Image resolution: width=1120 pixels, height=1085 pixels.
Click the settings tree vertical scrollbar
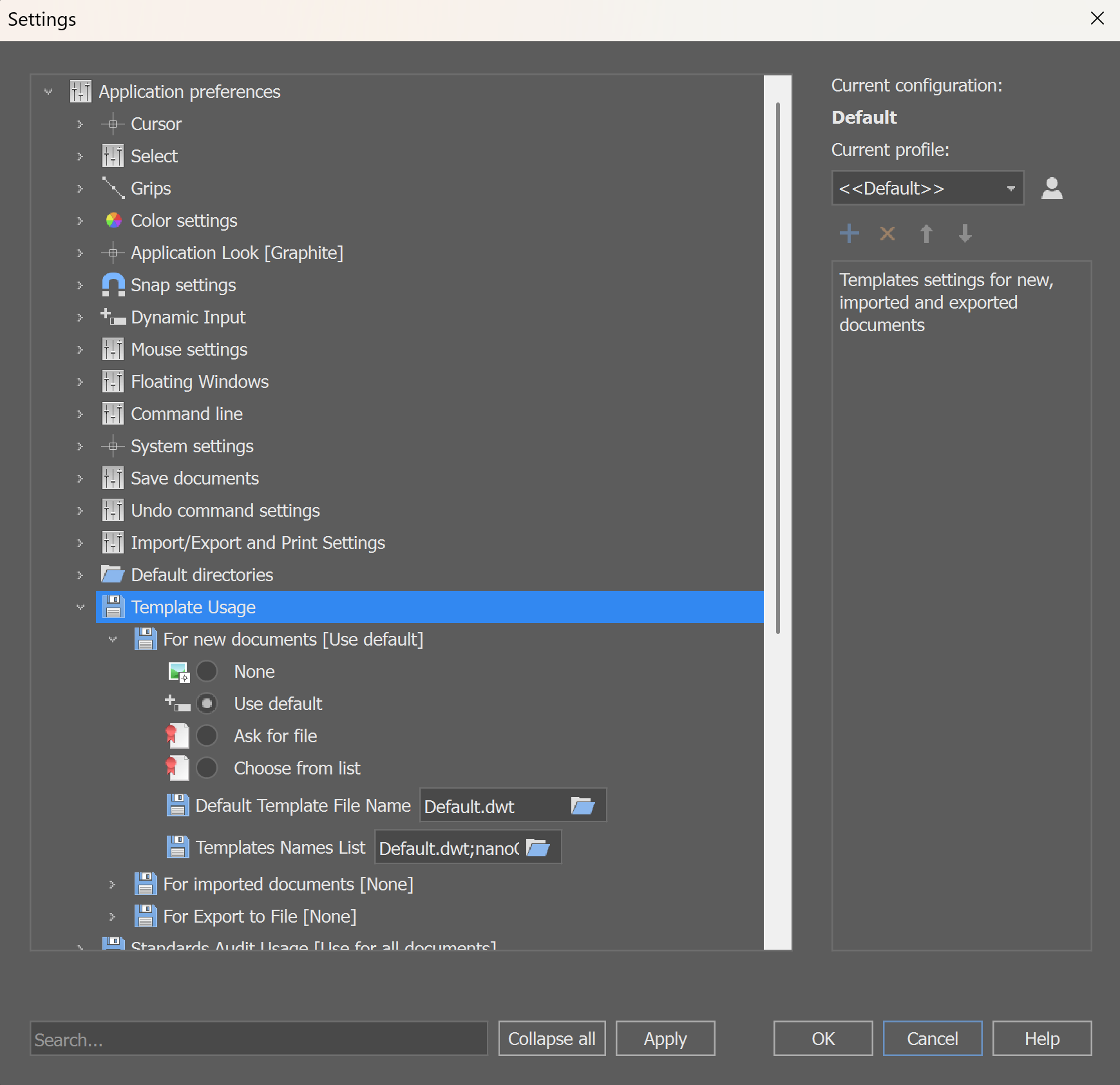778,367
